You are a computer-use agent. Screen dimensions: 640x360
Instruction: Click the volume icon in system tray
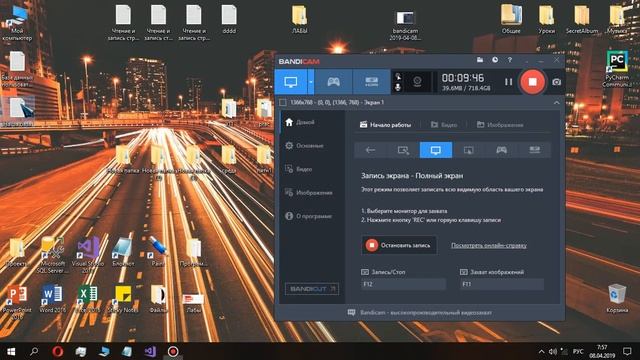pos(553,351)
